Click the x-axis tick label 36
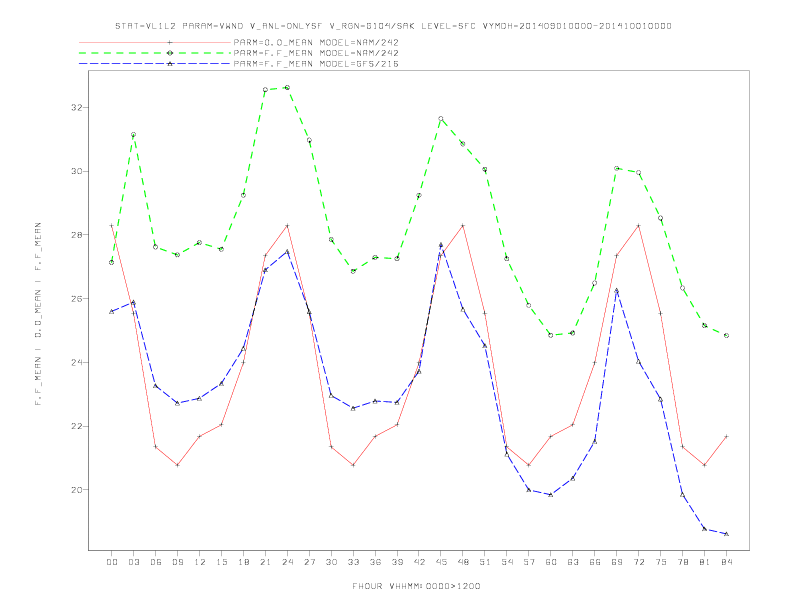 click(x=375, y=562)
